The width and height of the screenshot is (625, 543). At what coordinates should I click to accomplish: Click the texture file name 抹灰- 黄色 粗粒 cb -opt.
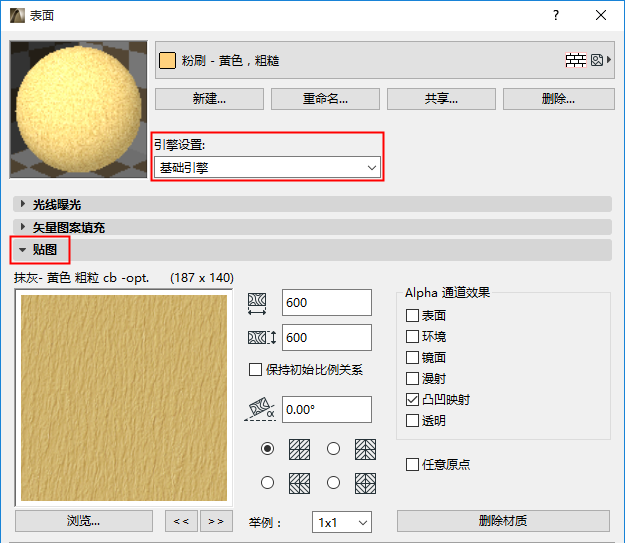point(82,278)
